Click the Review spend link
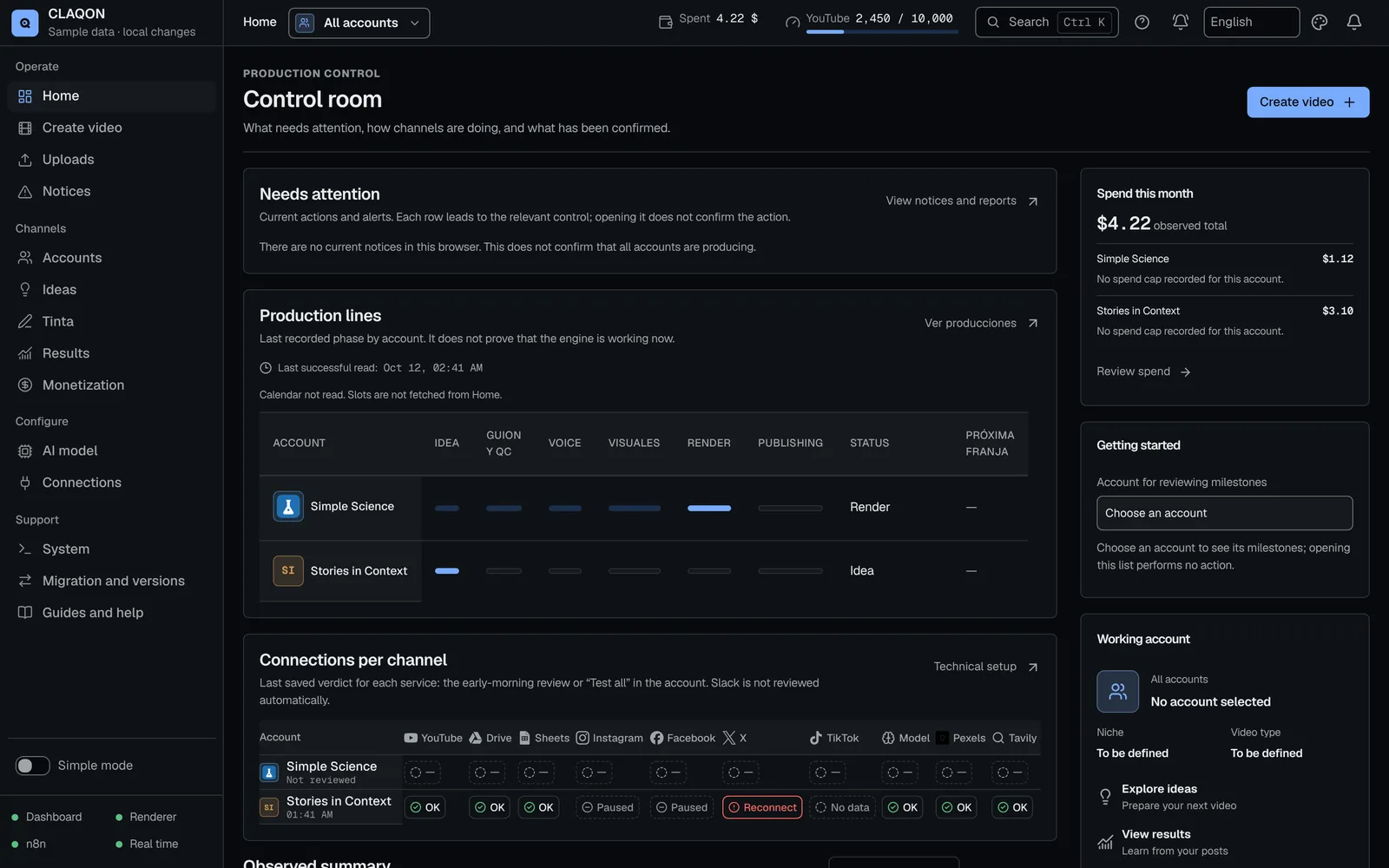This screenshot has height=868, width=1389. coord(1143,372)
